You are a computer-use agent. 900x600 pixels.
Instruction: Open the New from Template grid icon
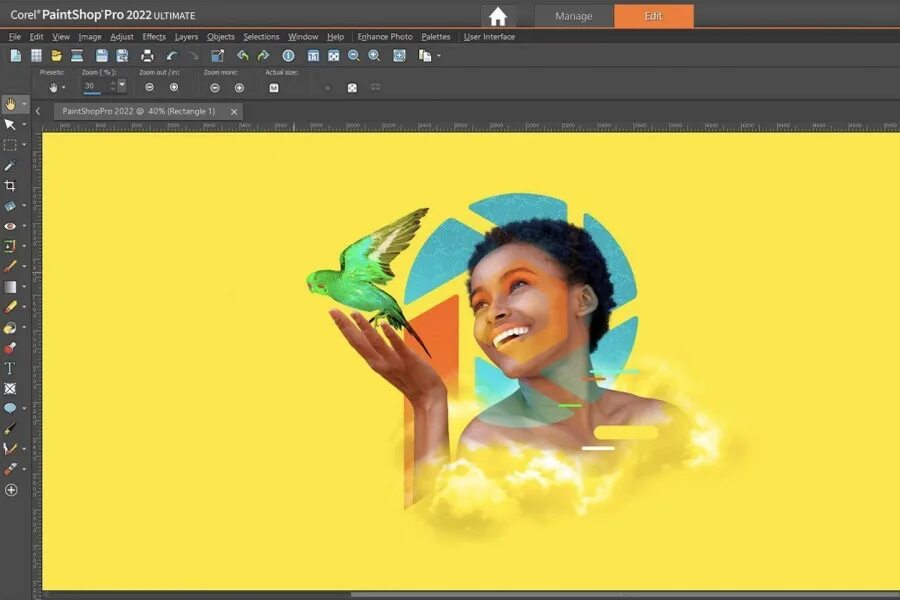(36, 56)
